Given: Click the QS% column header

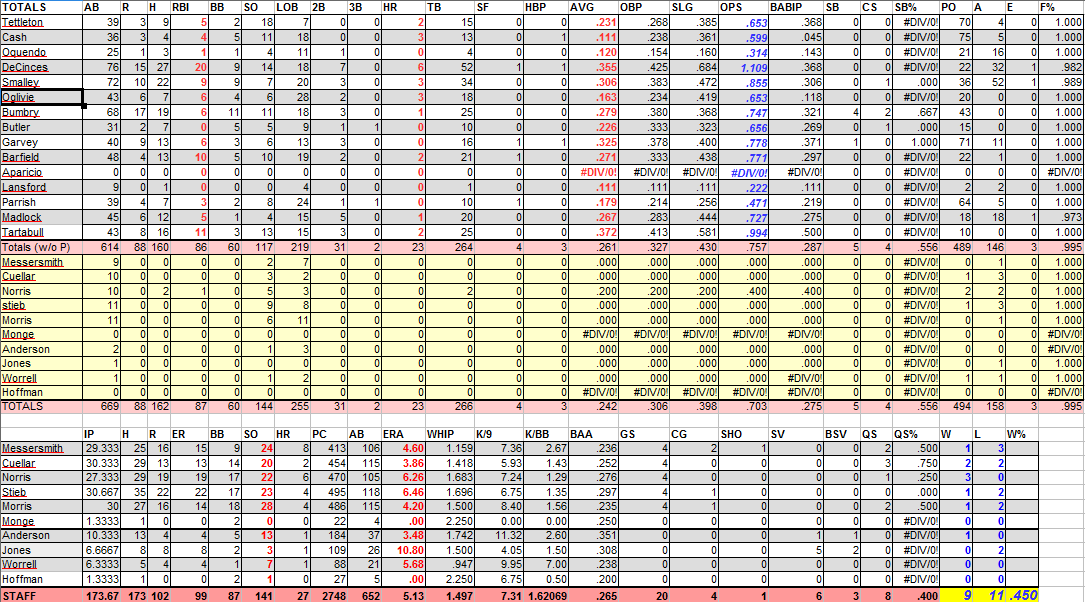Looking at the screenshot, I should click(x=915, y=435).
